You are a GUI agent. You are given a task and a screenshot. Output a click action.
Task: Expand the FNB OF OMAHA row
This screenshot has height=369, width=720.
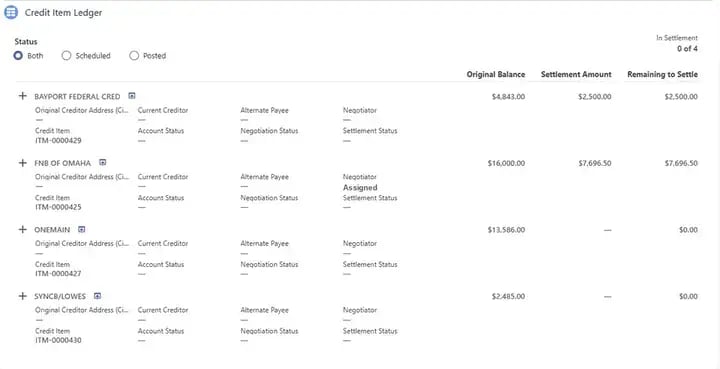pyautogui.click(x=22, y=163)
